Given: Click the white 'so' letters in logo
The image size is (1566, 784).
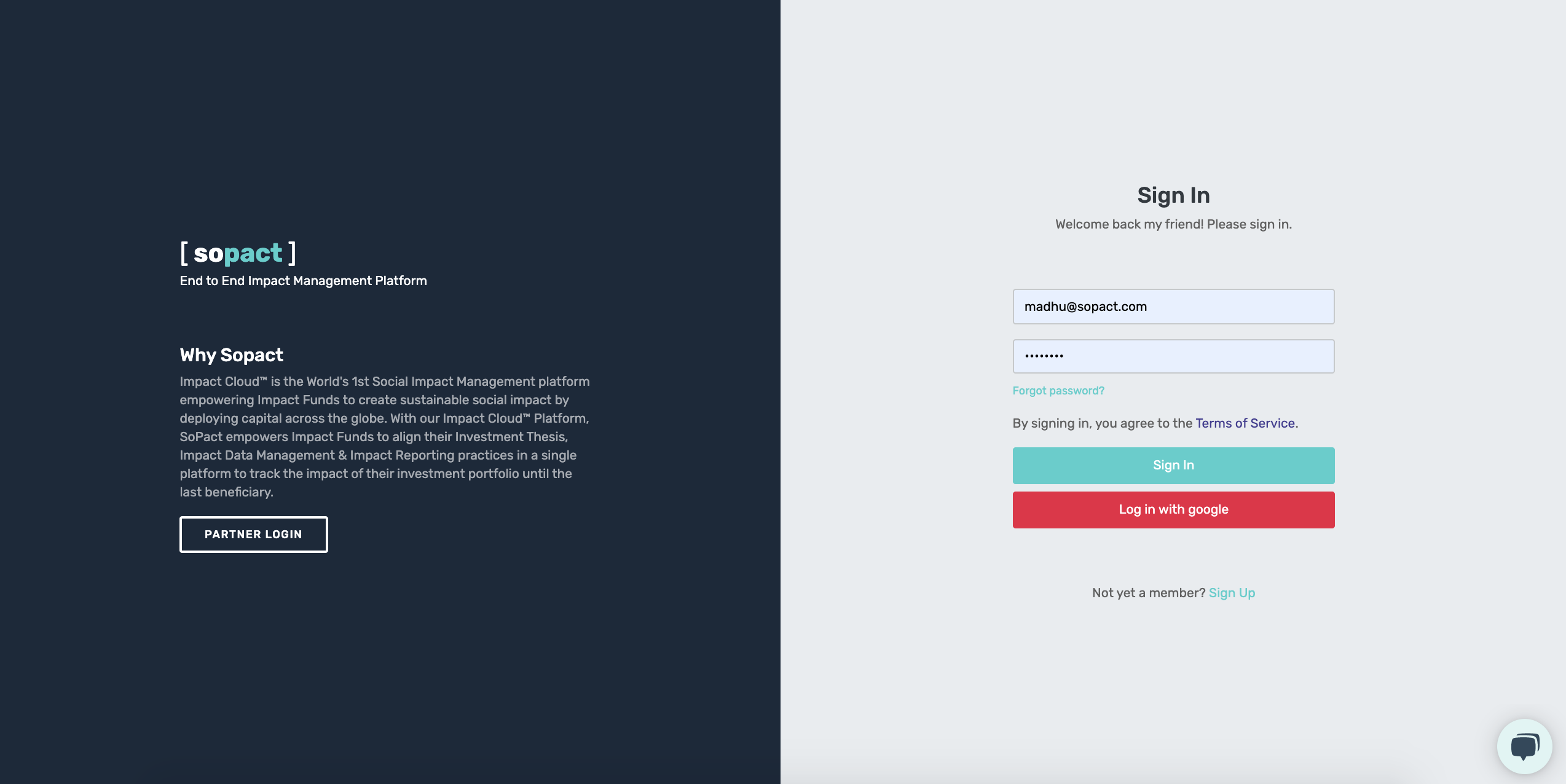Looking at the screenshot, I should pyautogui.click(x=208, y=253).
